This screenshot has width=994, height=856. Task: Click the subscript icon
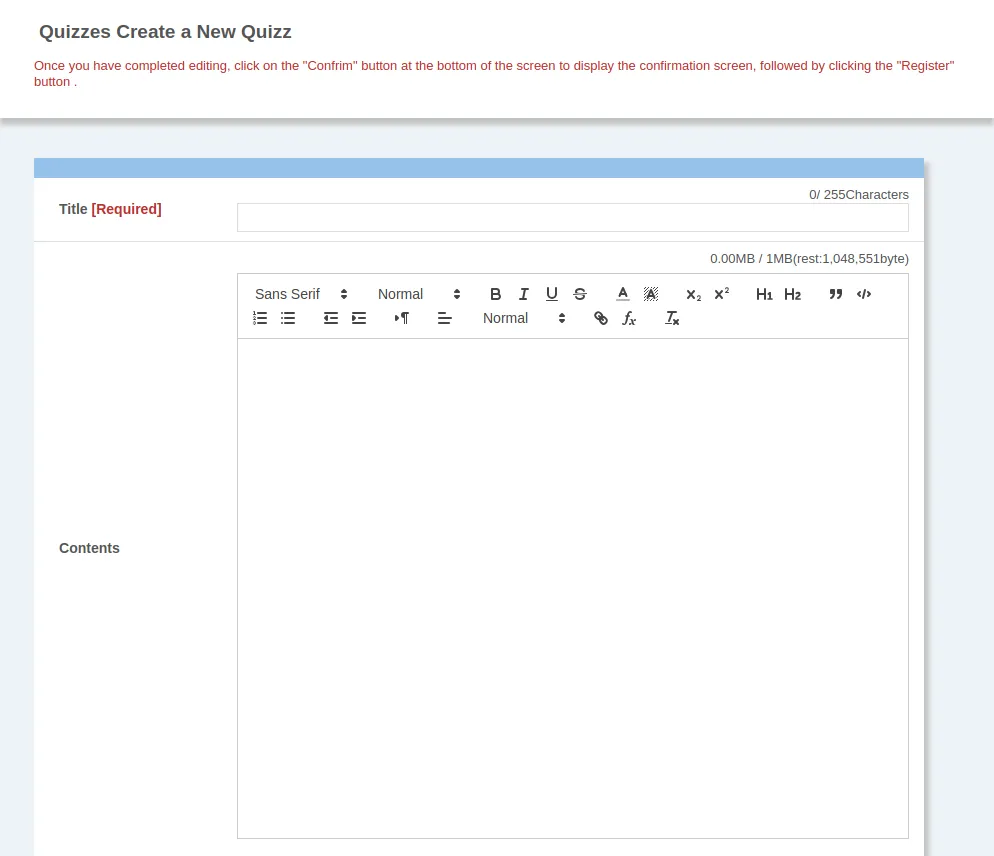click(693, 294)
